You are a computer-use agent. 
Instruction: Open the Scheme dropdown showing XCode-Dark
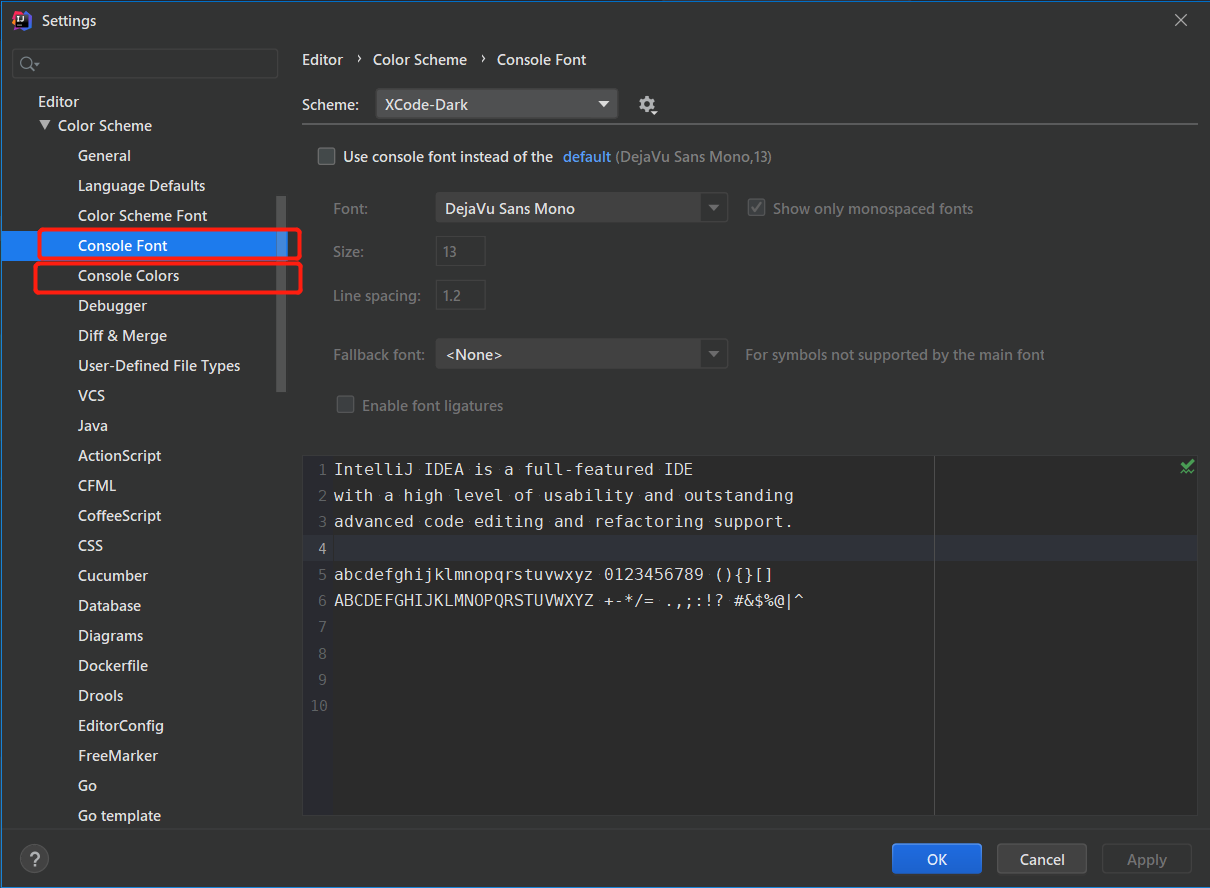pyautogui.click(x=497, y=104)
